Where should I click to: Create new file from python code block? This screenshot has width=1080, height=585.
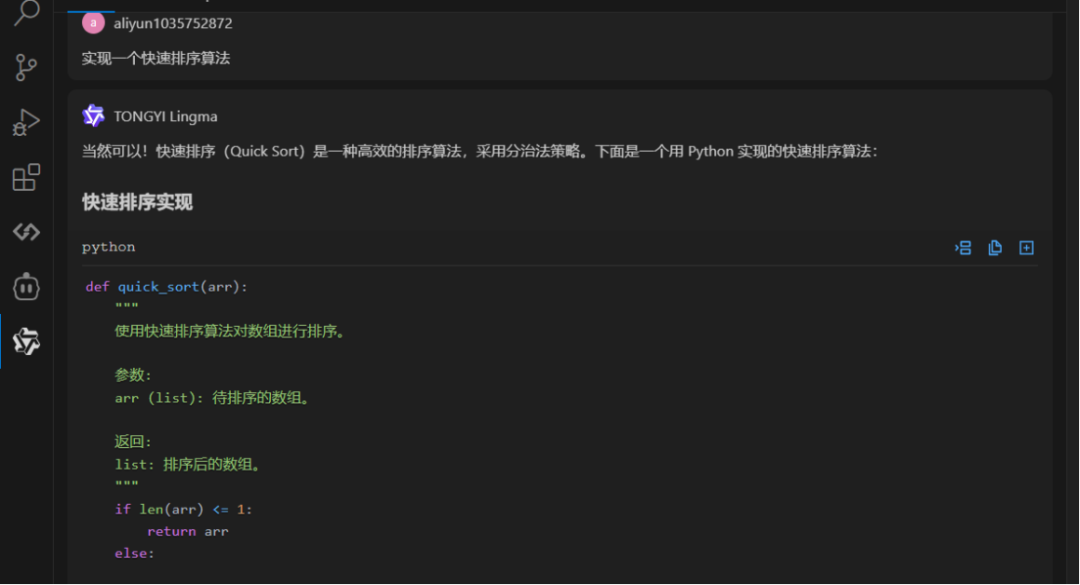[1026, 248]
